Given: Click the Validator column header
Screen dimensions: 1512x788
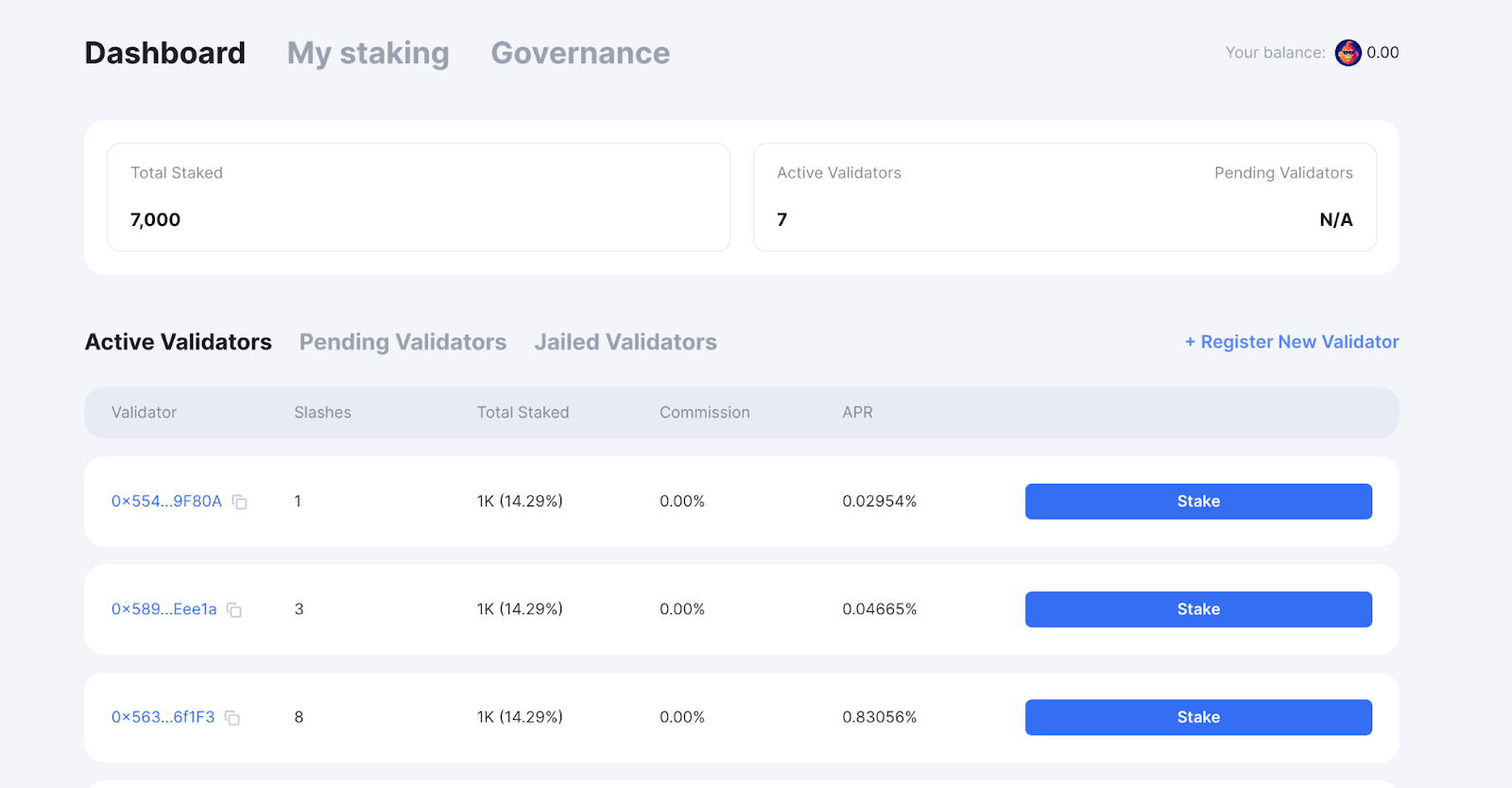Looking at the screenshot, I should click(145, 413).
